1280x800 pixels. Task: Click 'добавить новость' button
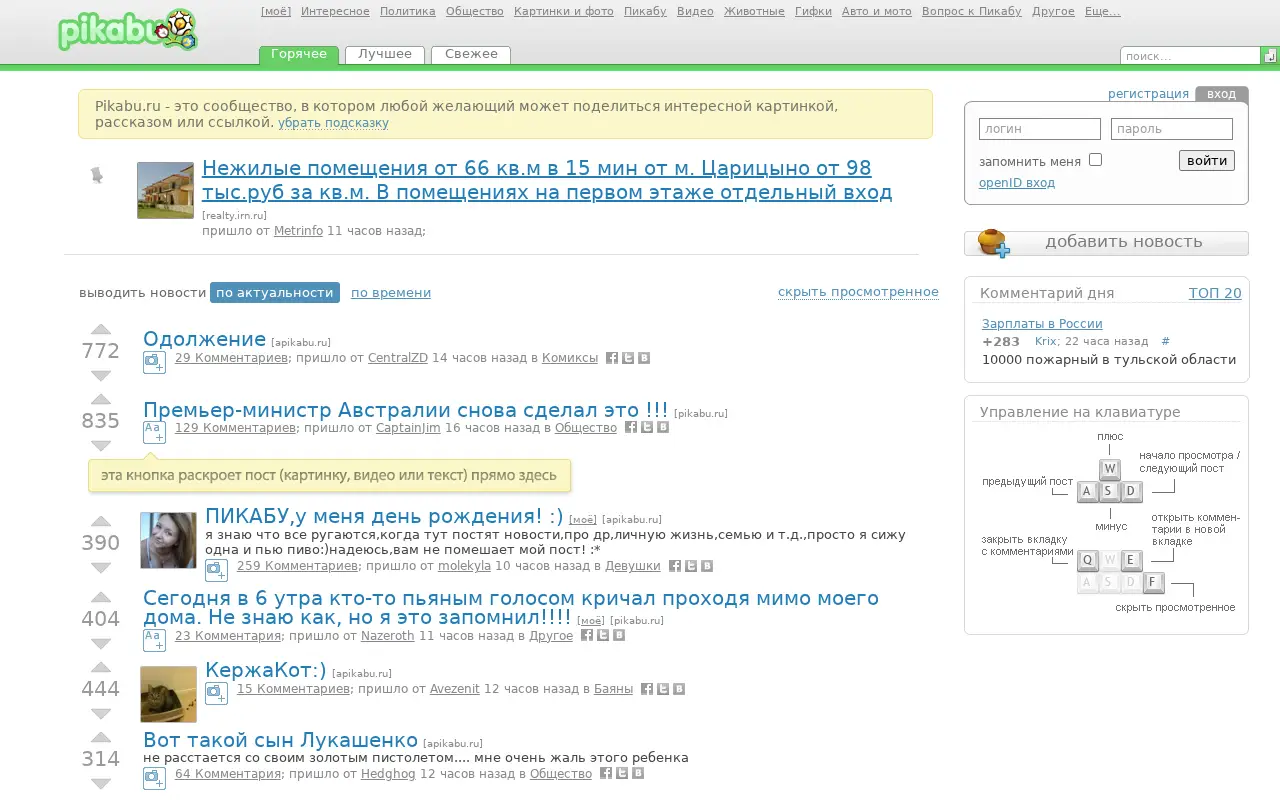click(x=1106, y=242)
